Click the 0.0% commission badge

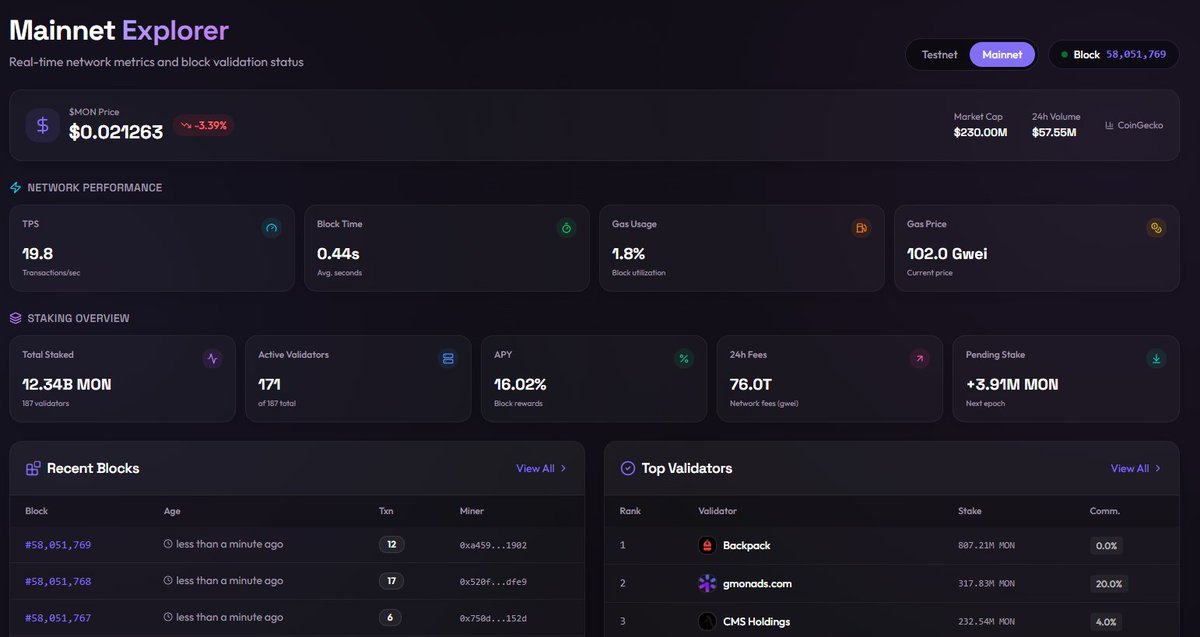[1106, 545]
